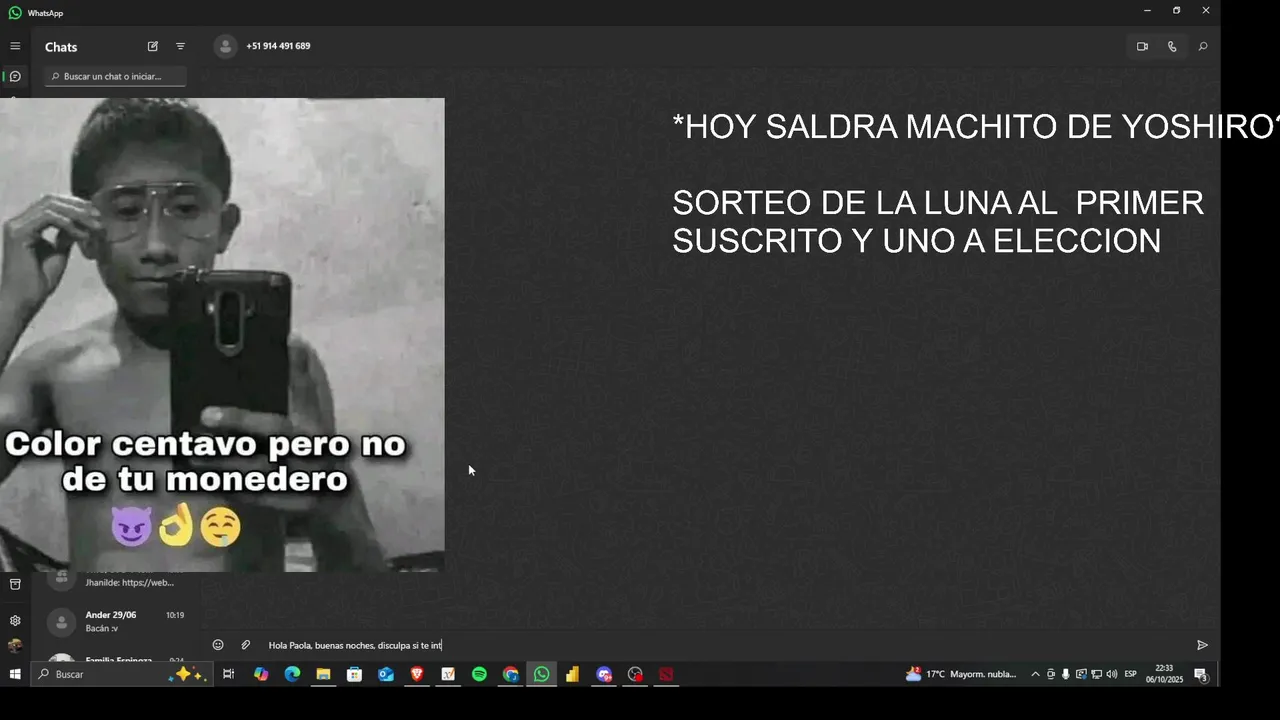Open clock and calendar 22:33
The width and height of the screenshot is (1280, 720).
[1164, 674]
